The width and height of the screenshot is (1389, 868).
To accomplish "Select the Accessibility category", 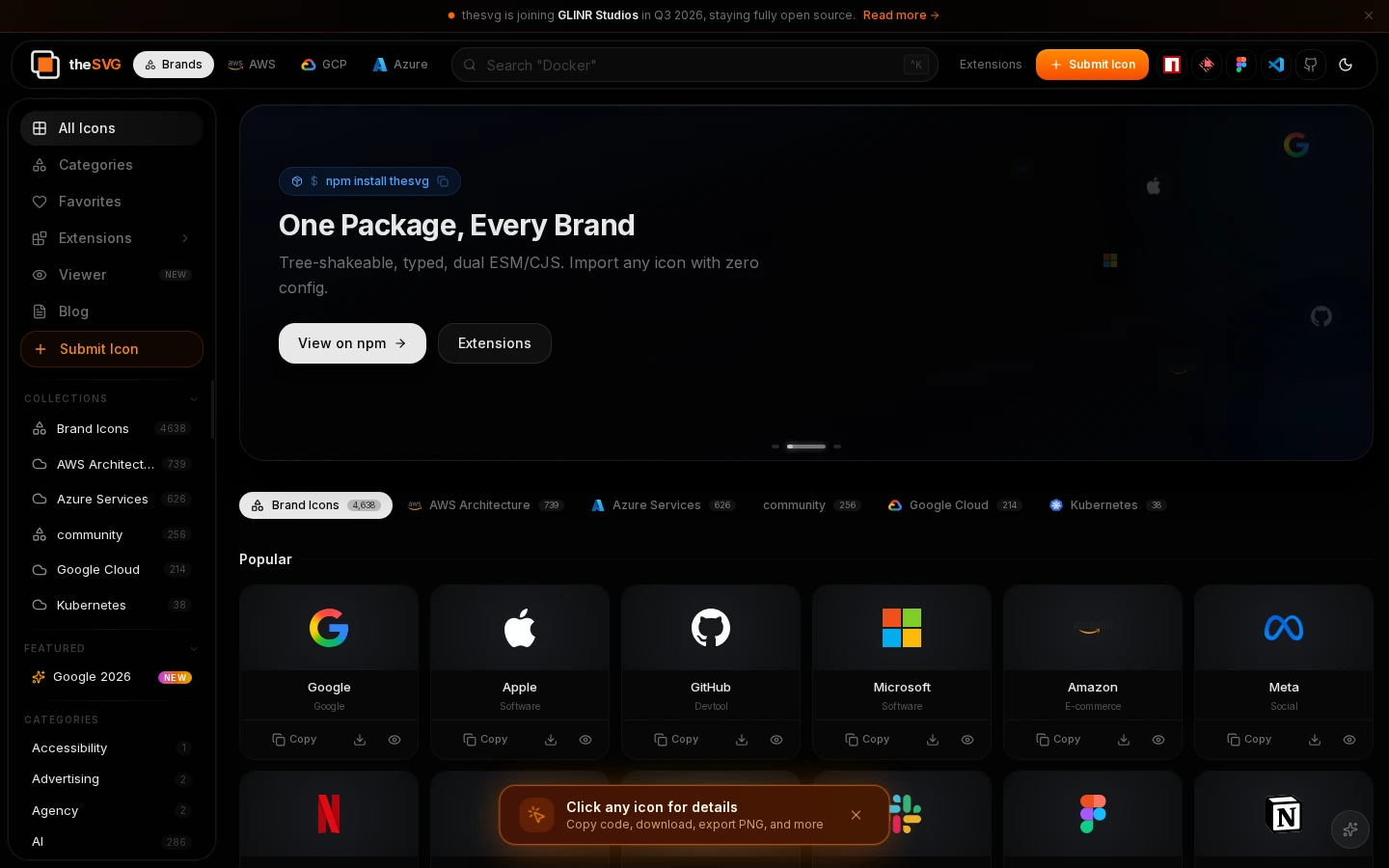I will 112,748.
